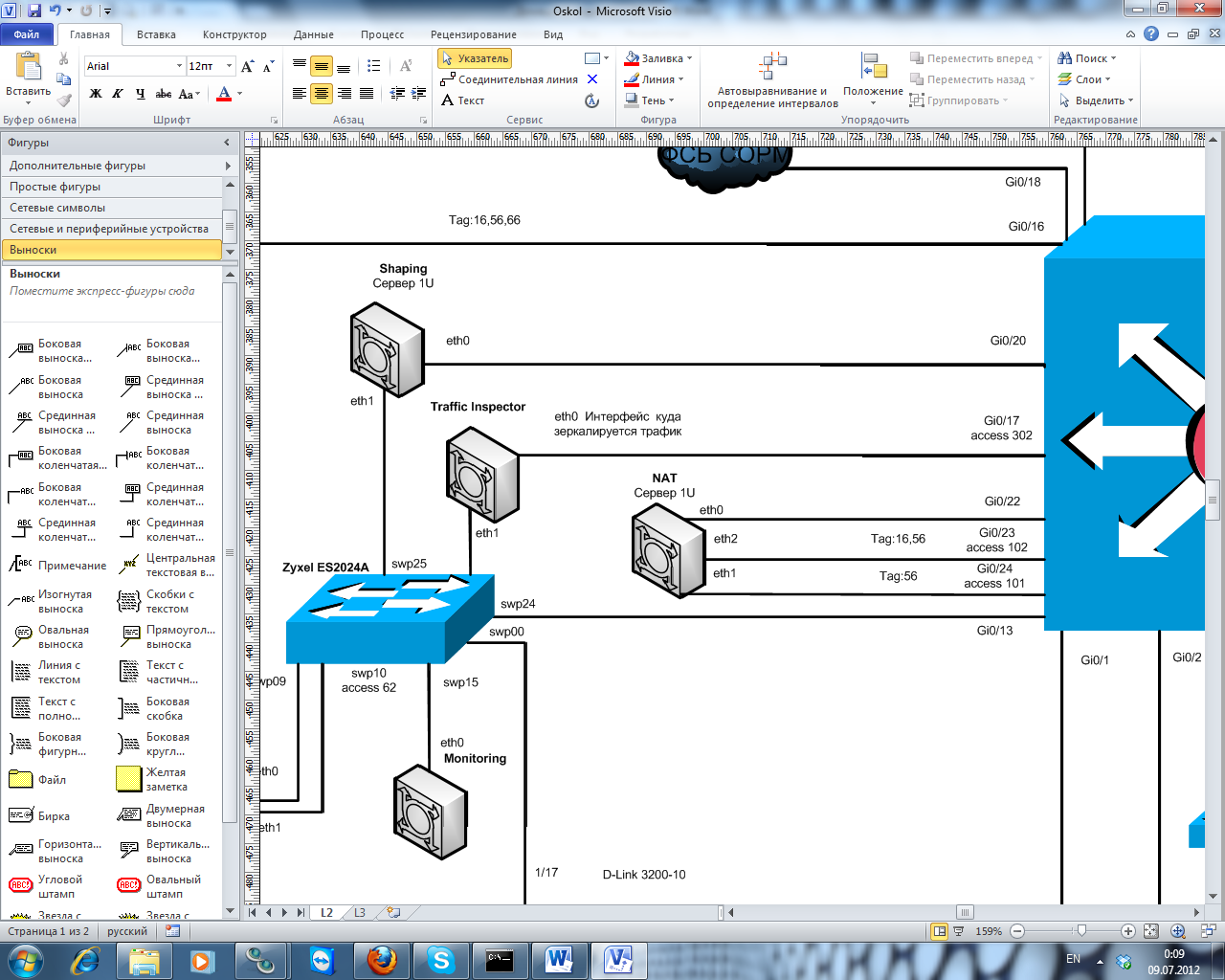Toggle center horizontal text alignment
This screenshot has height=980, width=1225.
tap(322, 94)
